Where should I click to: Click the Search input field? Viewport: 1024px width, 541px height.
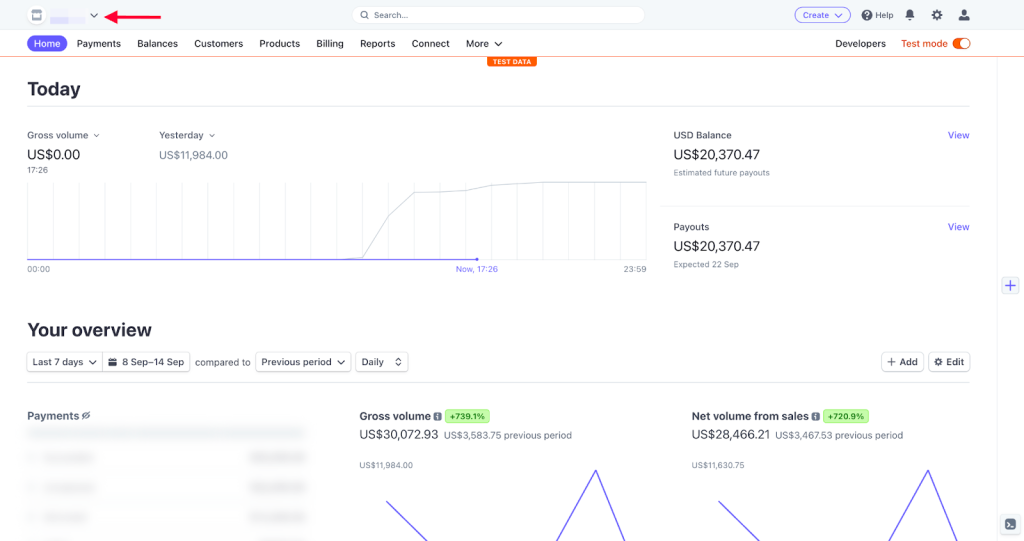[x=498, y=15]
